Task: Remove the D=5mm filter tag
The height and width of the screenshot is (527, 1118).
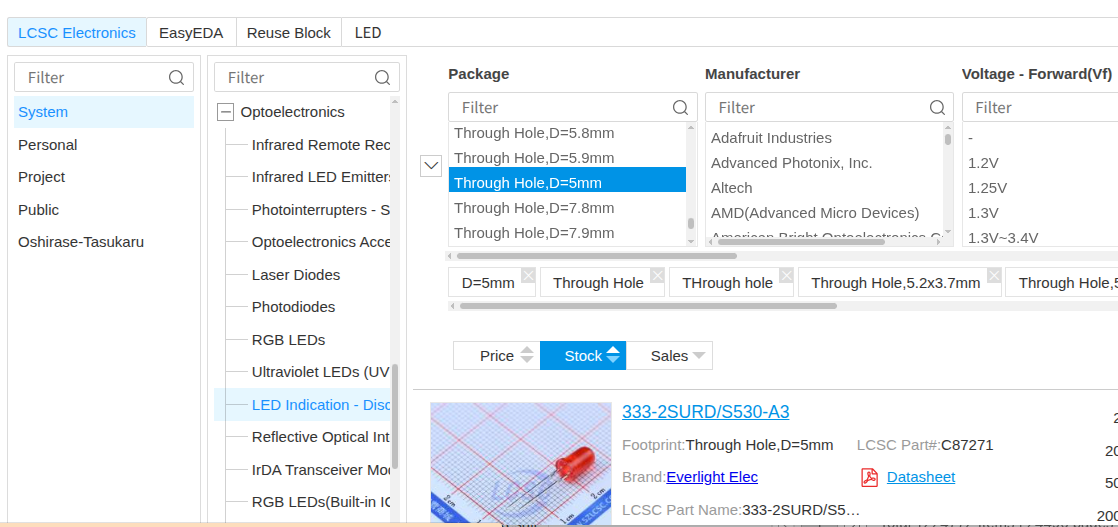Action: (528, 275)
